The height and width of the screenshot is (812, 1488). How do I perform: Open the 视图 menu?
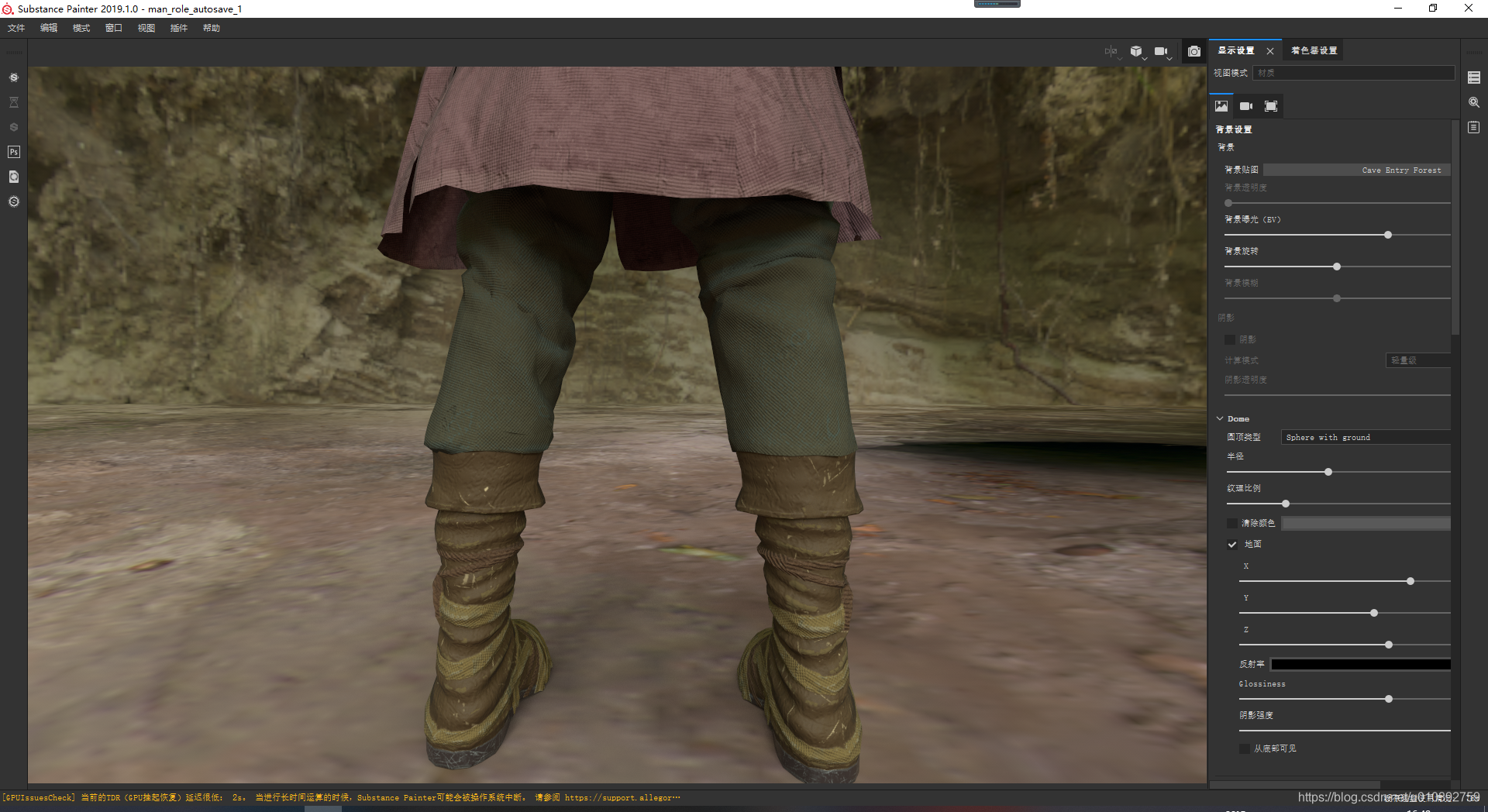point(146,28)
